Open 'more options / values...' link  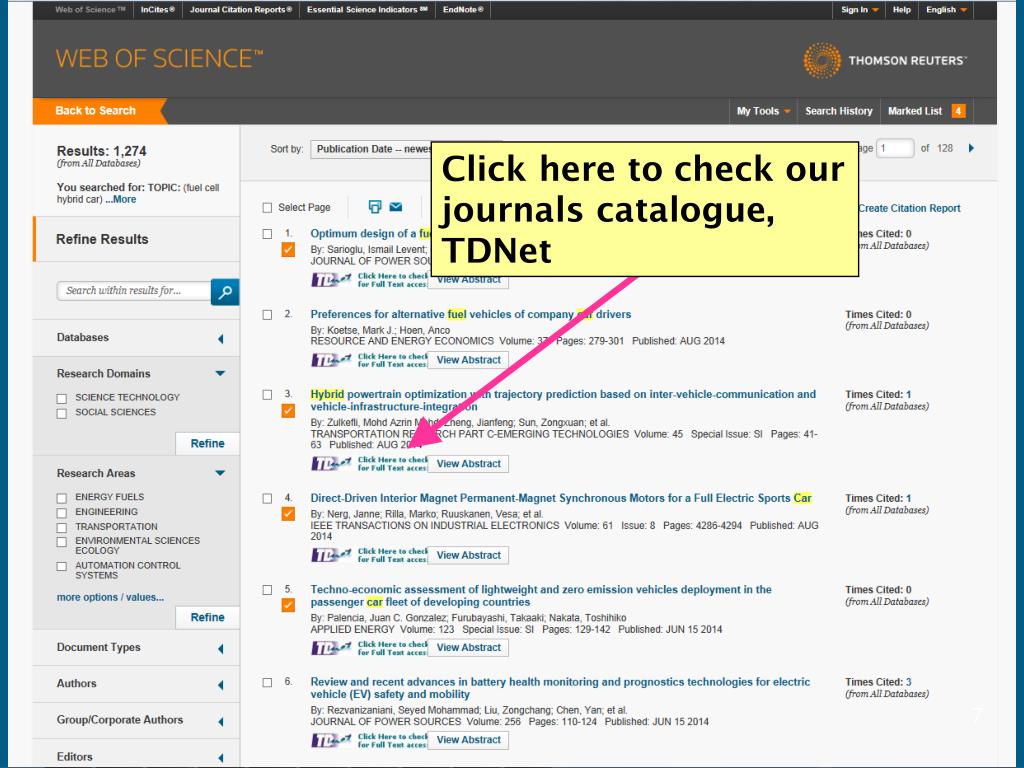(x=110, y=598)
